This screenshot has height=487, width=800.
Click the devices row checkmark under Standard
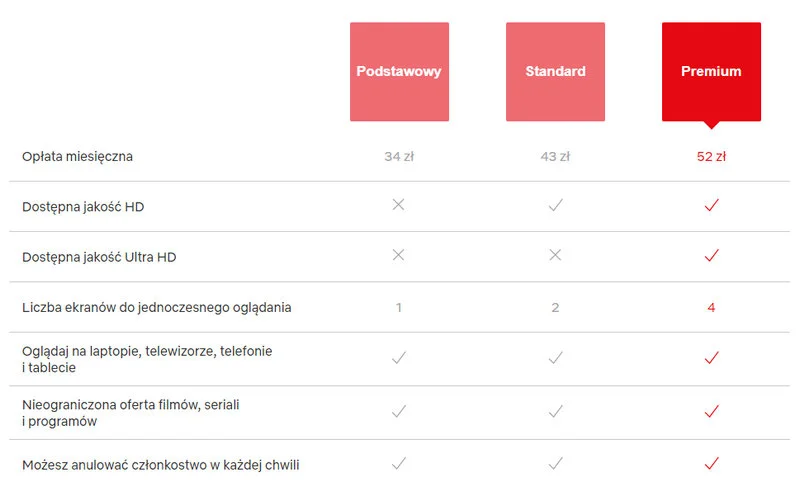pyautogui.click(x=556, y=357)
